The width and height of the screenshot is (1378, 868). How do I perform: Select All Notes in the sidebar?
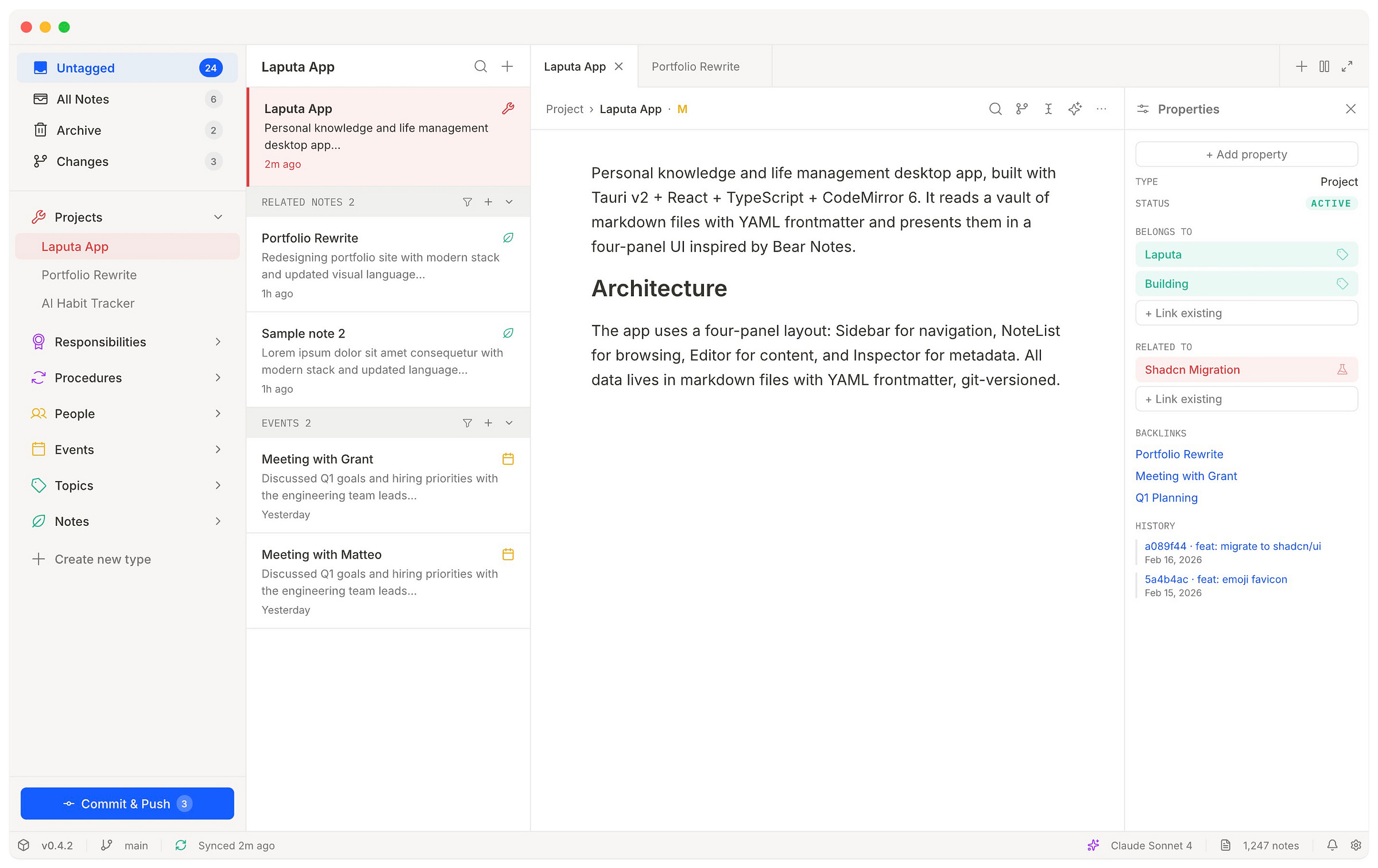83,99
